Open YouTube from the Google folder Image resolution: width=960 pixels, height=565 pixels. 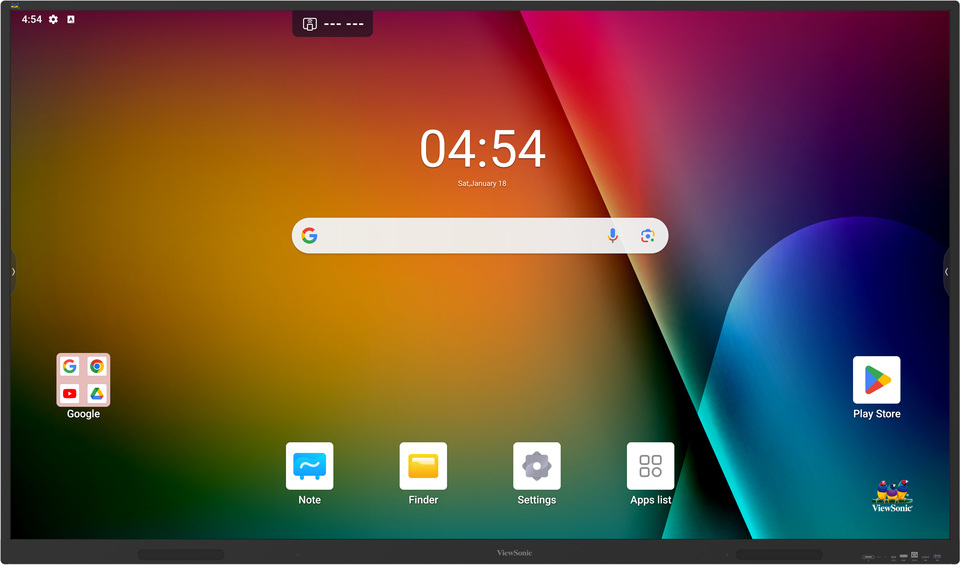click(70, 394)
